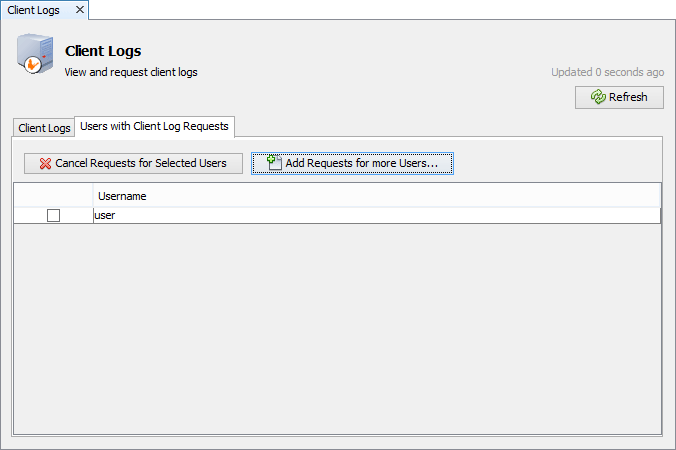Tick the checkbox for user row
The height and width of the screenshot is (450, 676).
(53, 215)
